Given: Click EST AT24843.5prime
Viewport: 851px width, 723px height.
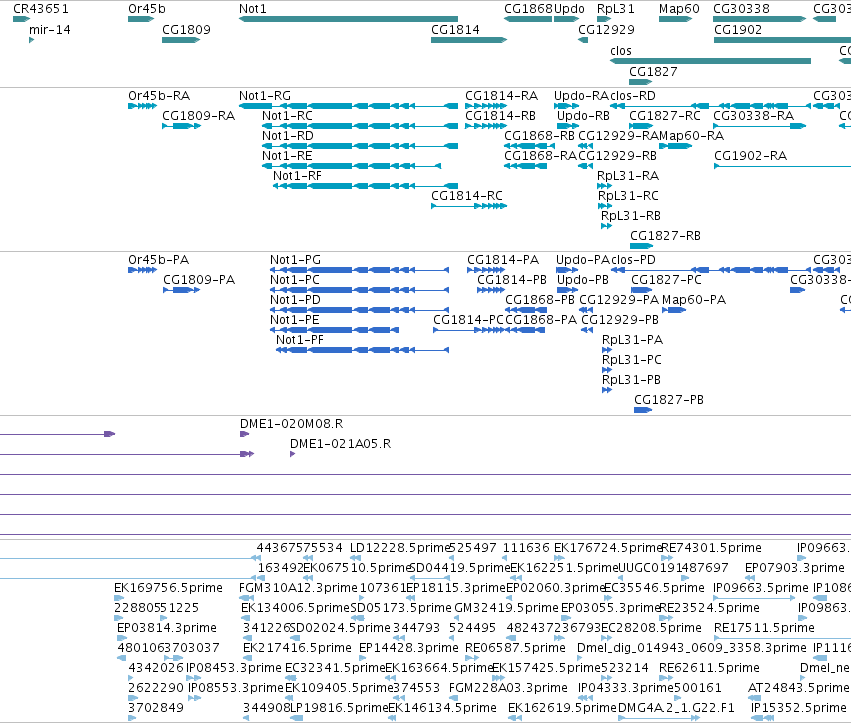Looking at the screenshot, I should pos(754,698).
